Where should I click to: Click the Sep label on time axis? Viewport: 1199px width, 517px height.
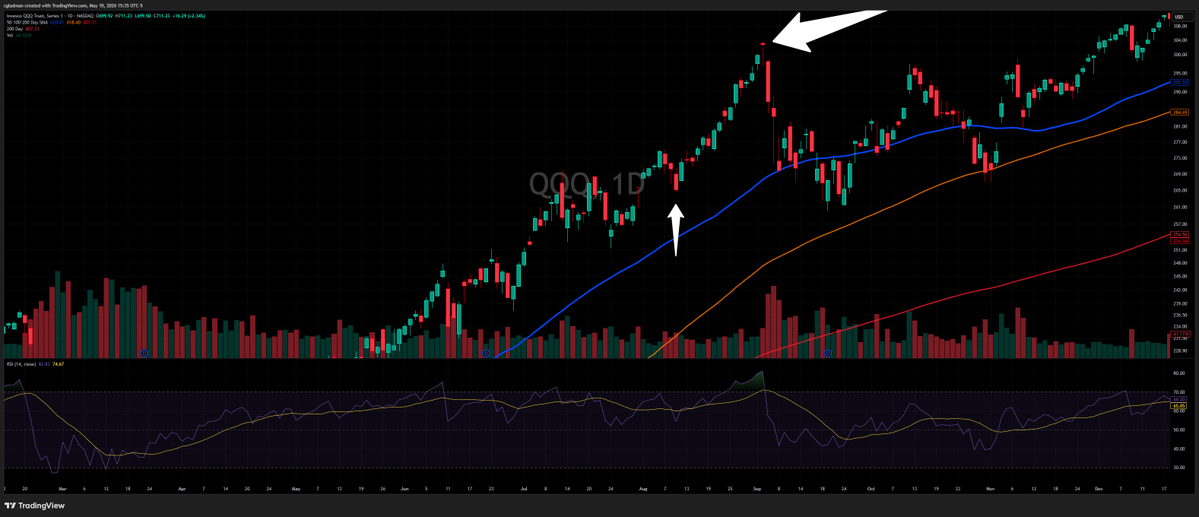point(757,489)
